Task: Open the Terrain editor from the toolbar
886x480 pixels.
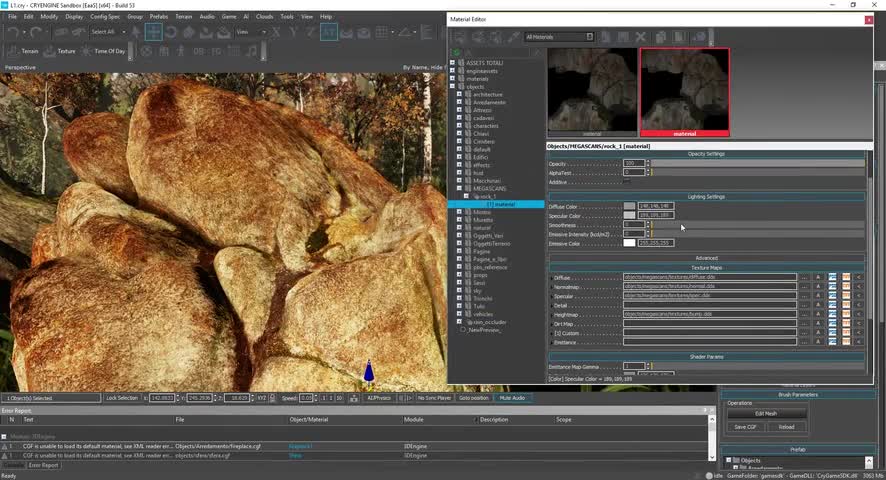Action: click(x=26, y=51)
